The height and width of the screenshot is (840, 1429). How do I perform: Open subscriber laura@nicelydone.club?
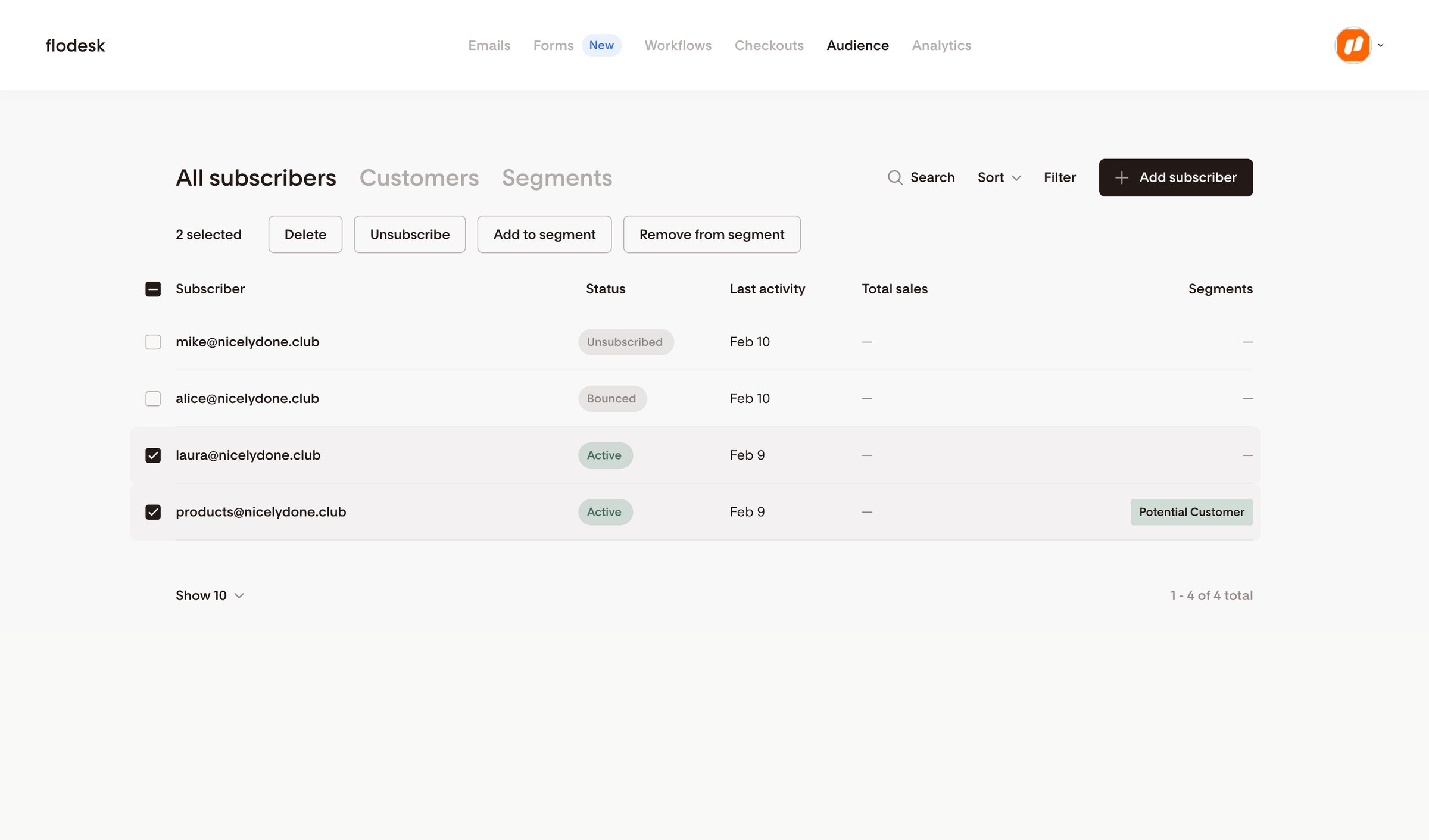pyautogui.click(x=248, y=455)
